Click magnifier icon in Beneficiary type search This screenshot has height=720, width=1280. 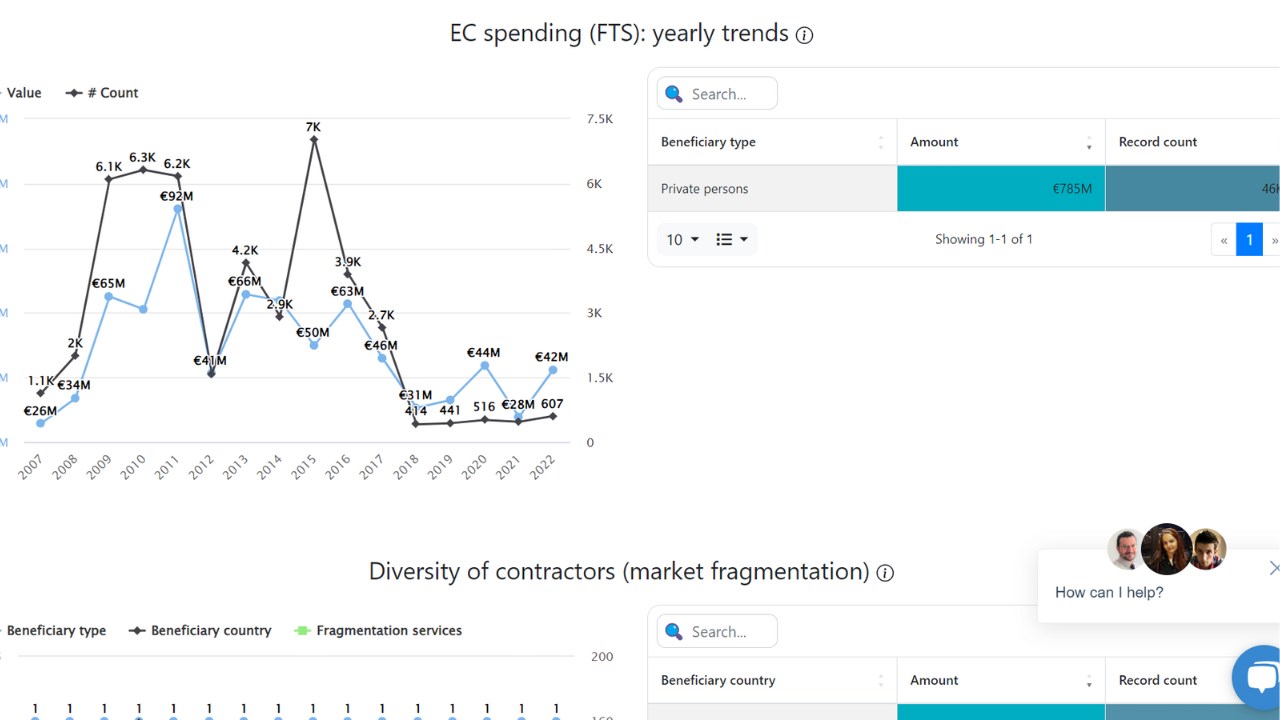click(674, 94)
